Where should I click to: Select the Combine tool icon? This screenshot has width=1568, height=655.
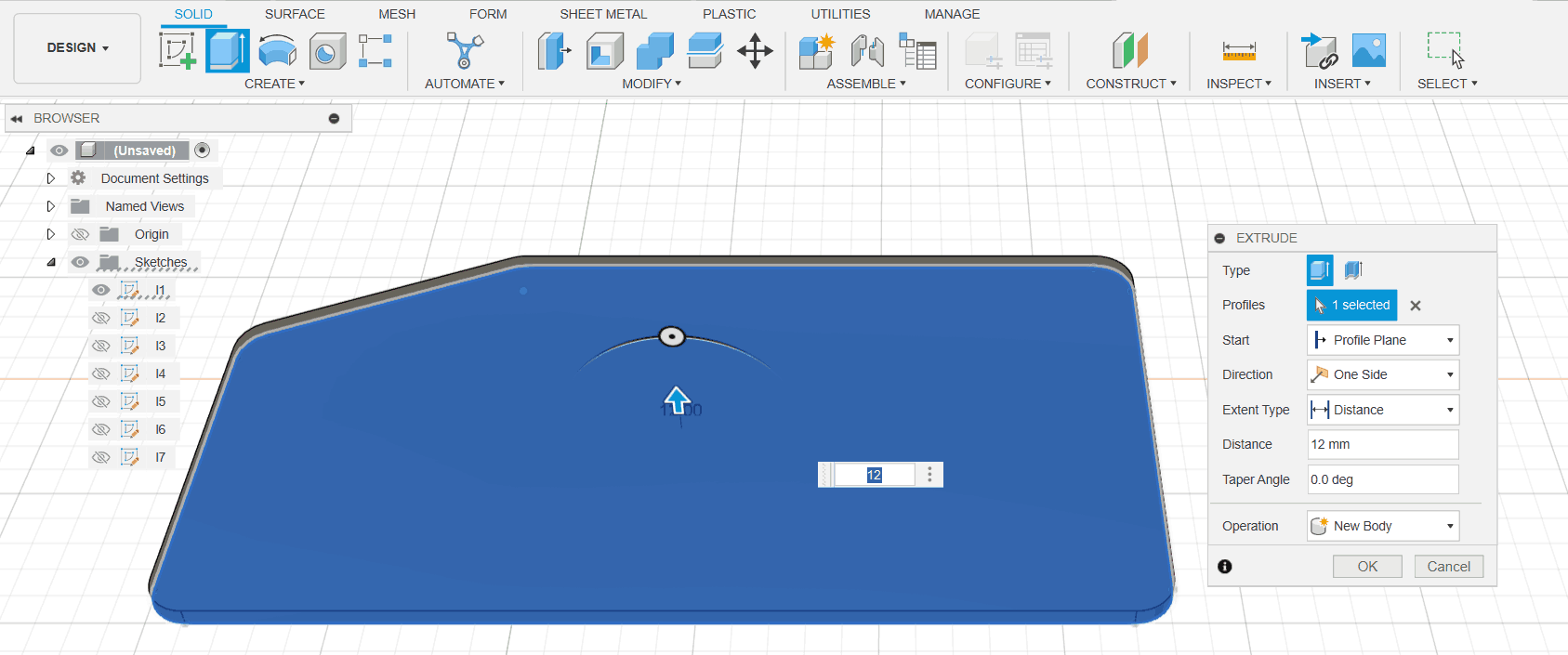pyautogui.click(x=655, y=51)
